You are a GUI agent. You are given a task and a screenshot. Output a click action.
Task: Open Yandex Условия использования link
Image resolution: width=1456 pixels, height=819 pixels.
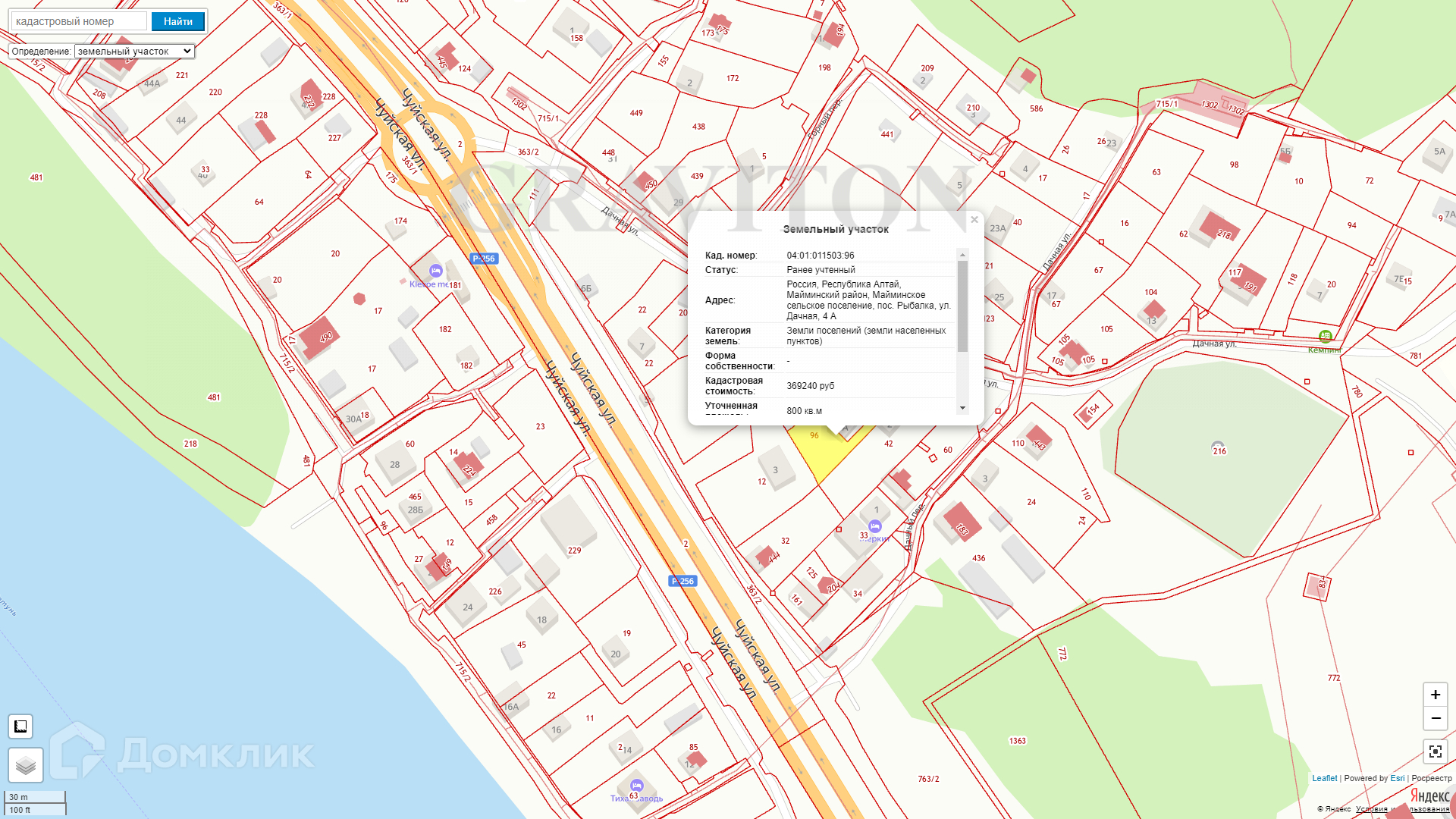click(1401, 809)
